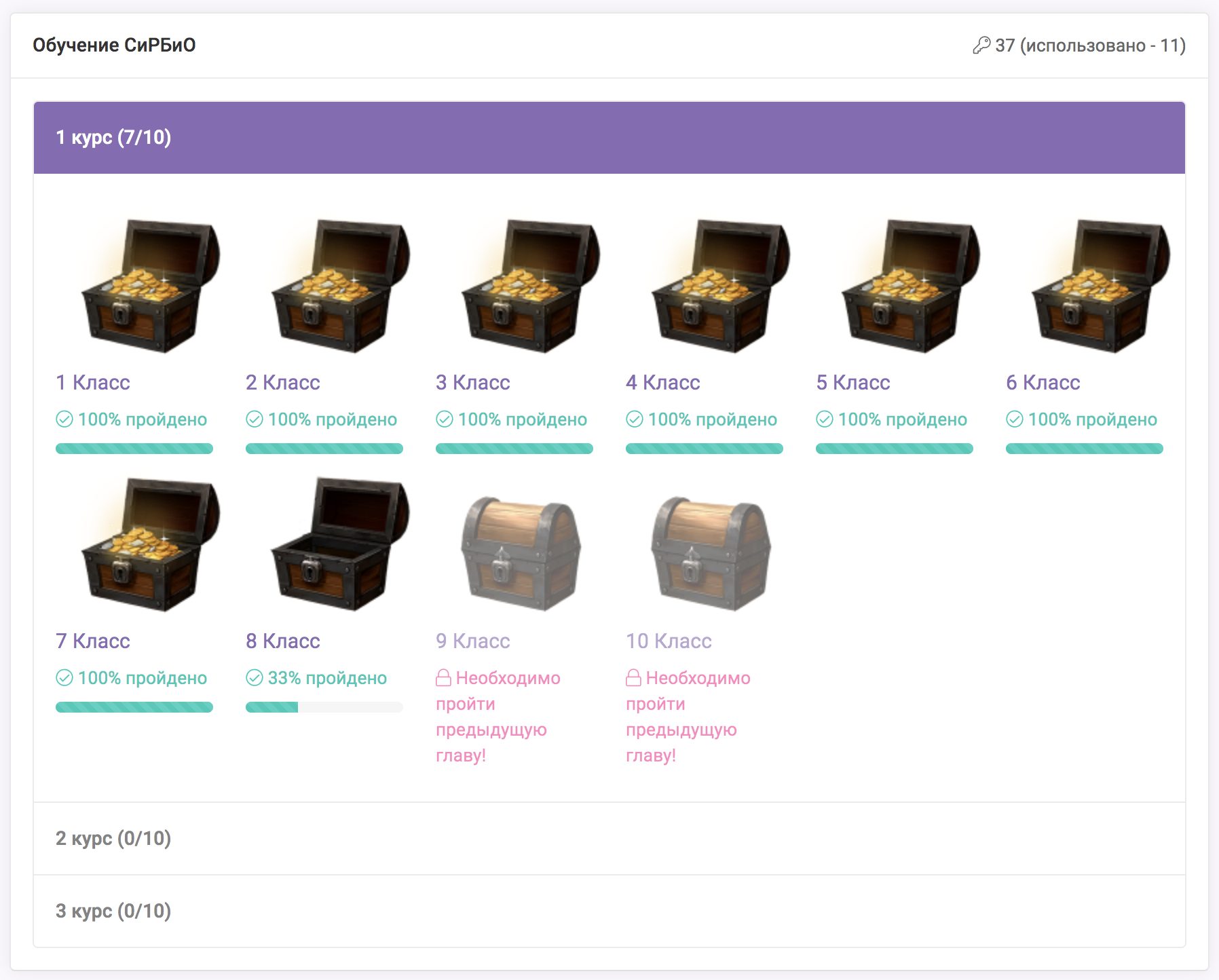Click the 8 Класс 33% progress bar

324,707
